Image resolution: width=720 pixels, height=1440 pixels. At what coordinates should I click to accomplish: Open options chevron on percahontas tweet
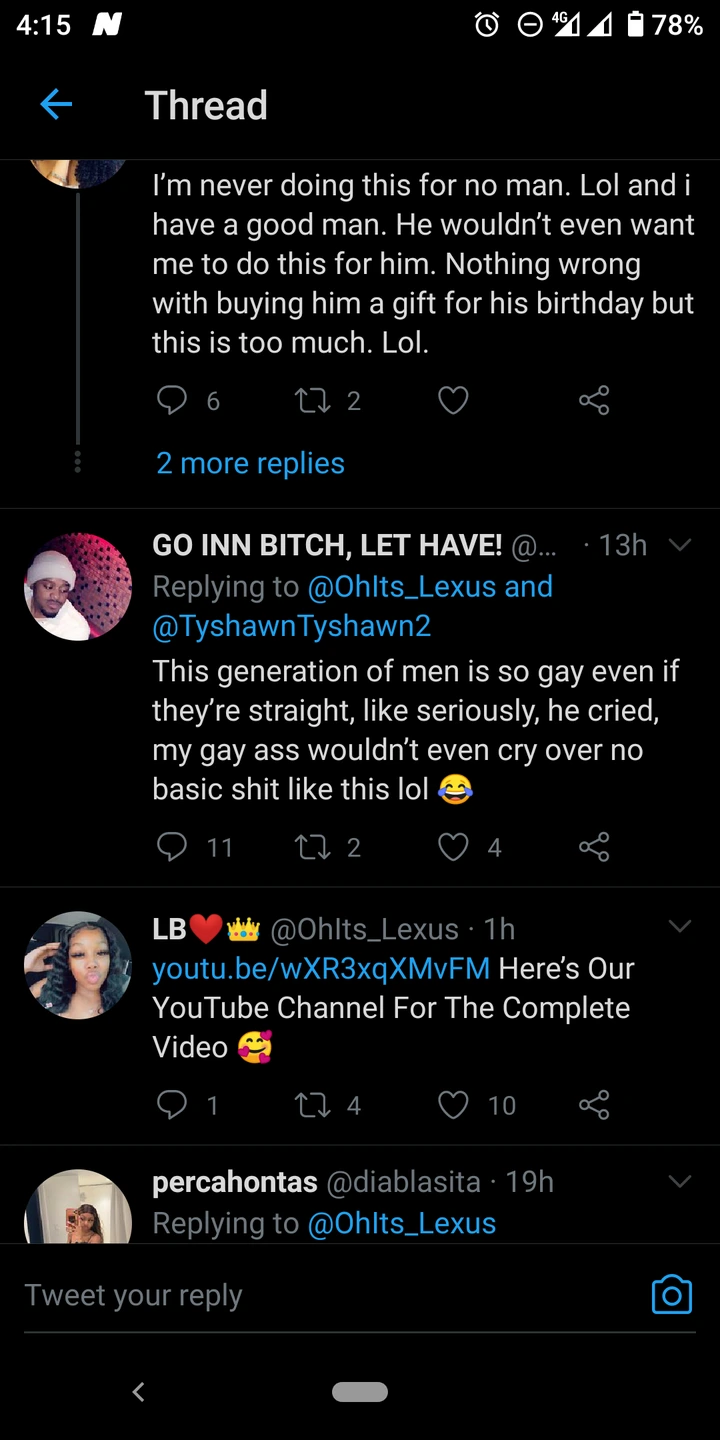(680, 1182)
